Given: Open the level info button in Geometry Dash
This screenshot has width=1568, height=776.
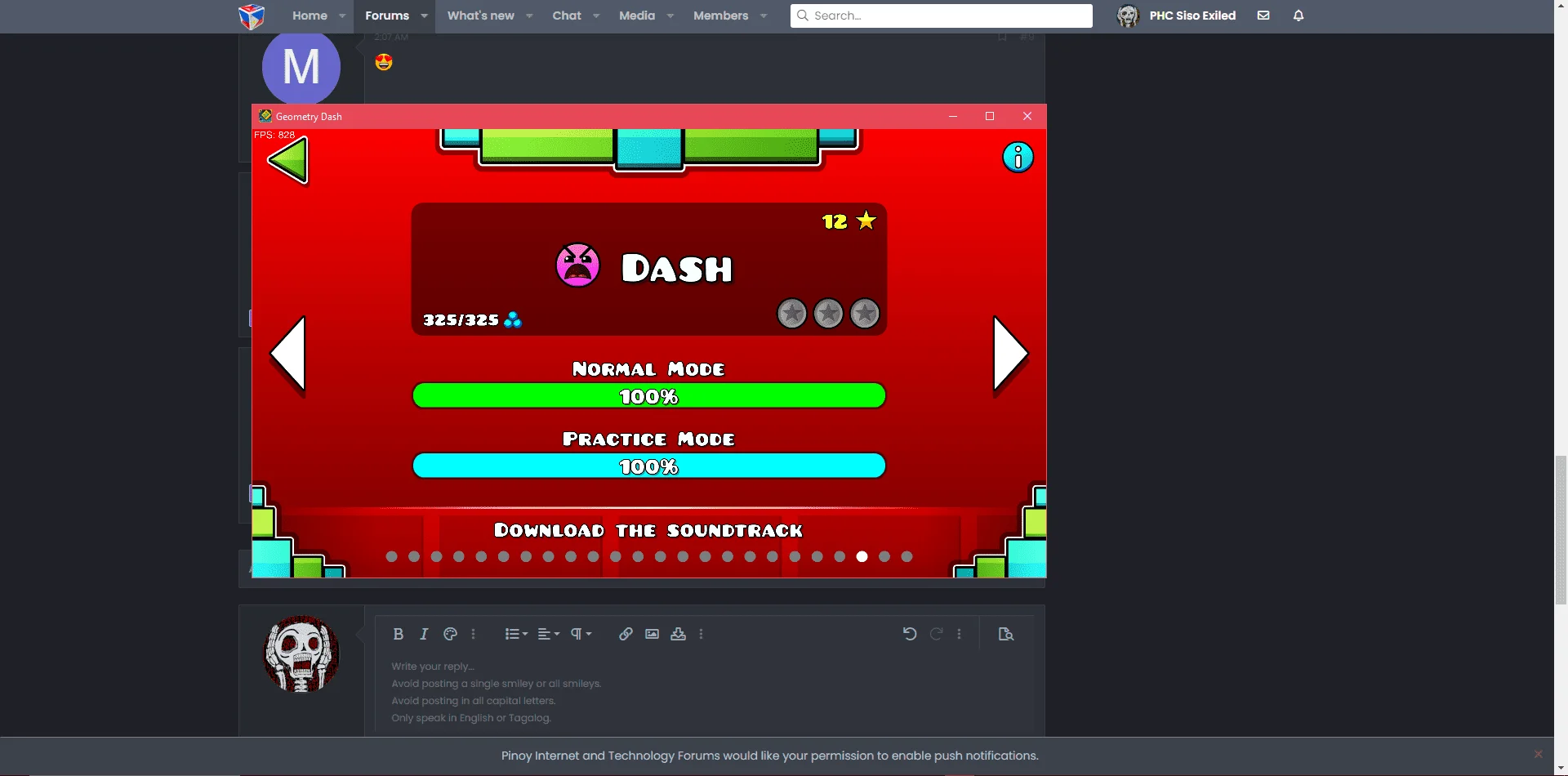Looking at the screenshot, I should click(1018, 157).
